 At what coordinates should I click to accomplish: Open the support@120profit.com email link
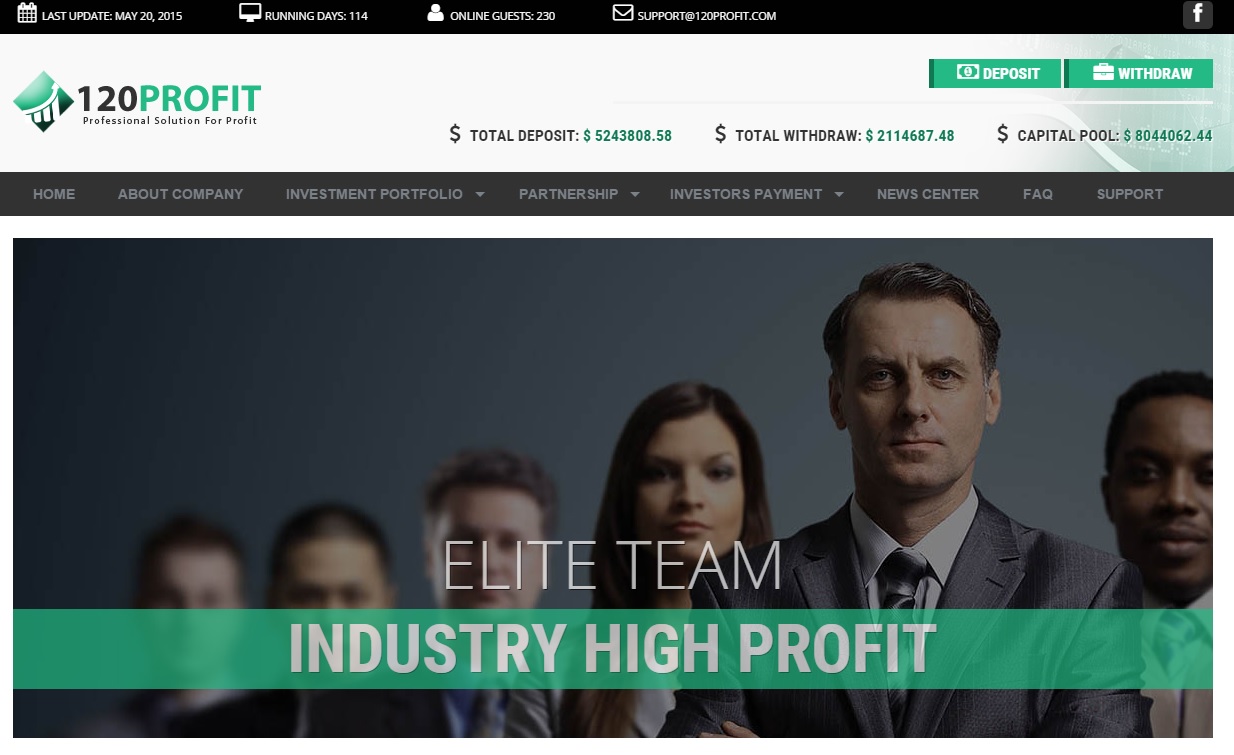pyautogui.click(x=707, y=16)
